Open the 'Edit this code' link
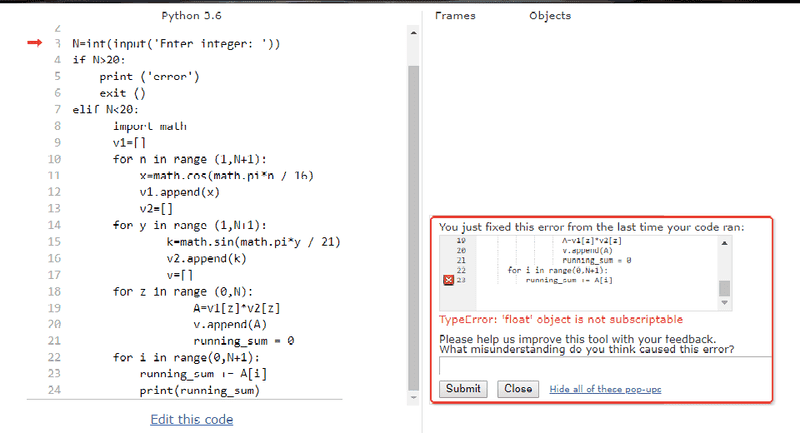 191,419
